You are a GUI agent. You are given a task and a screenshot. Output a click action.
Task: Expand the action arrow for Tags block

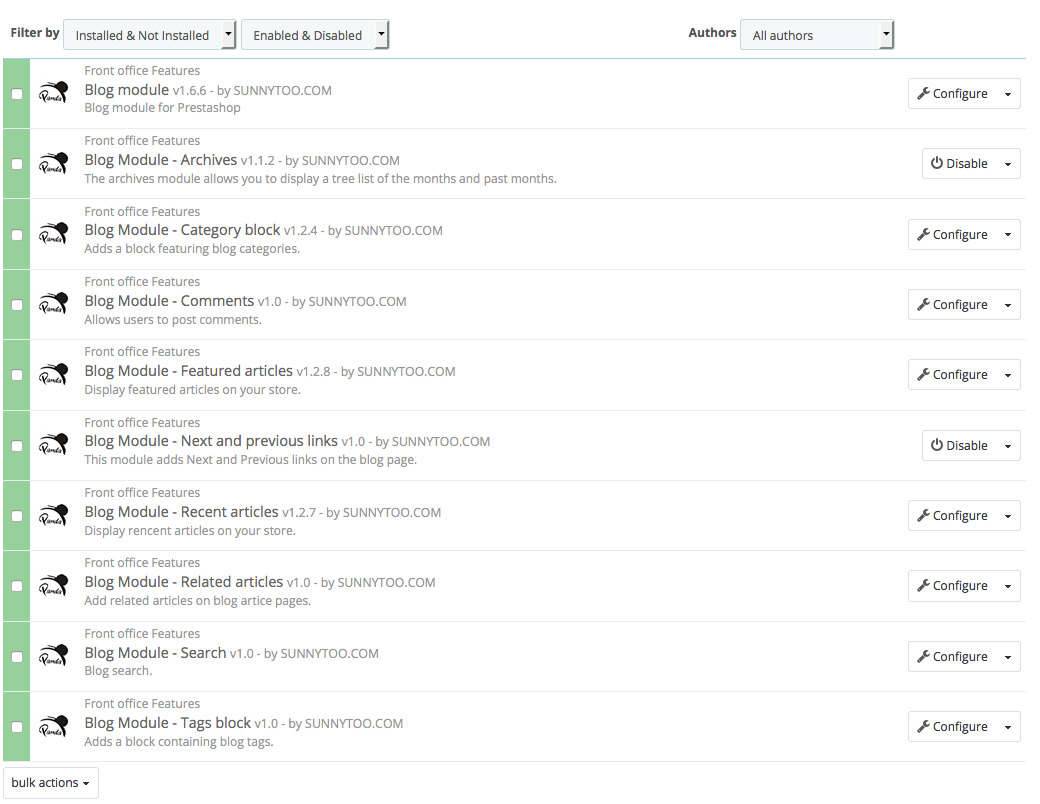(1008, 727)
